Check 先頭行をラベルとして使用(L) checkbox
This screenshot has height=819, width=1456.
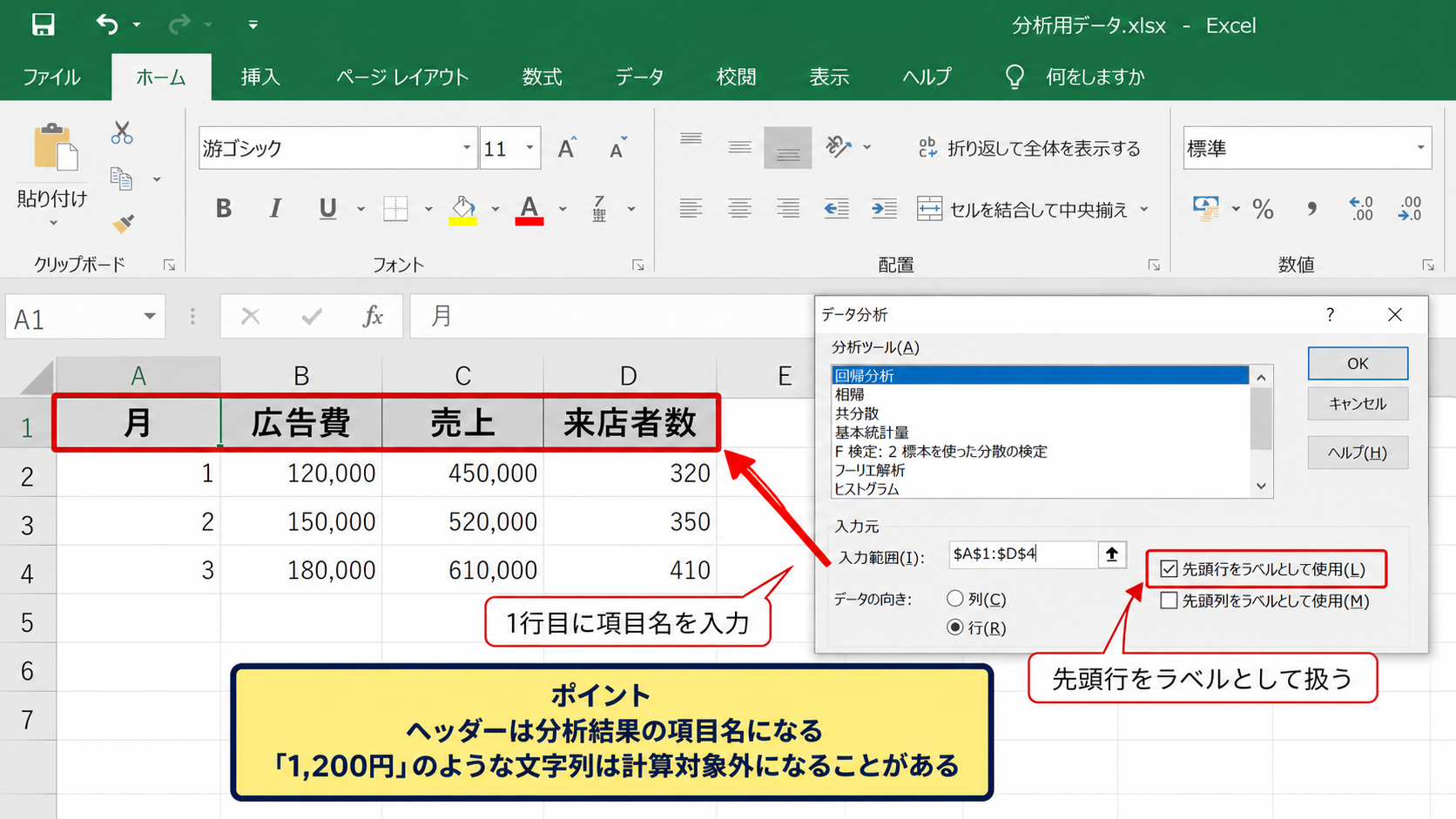[1169, 569]
